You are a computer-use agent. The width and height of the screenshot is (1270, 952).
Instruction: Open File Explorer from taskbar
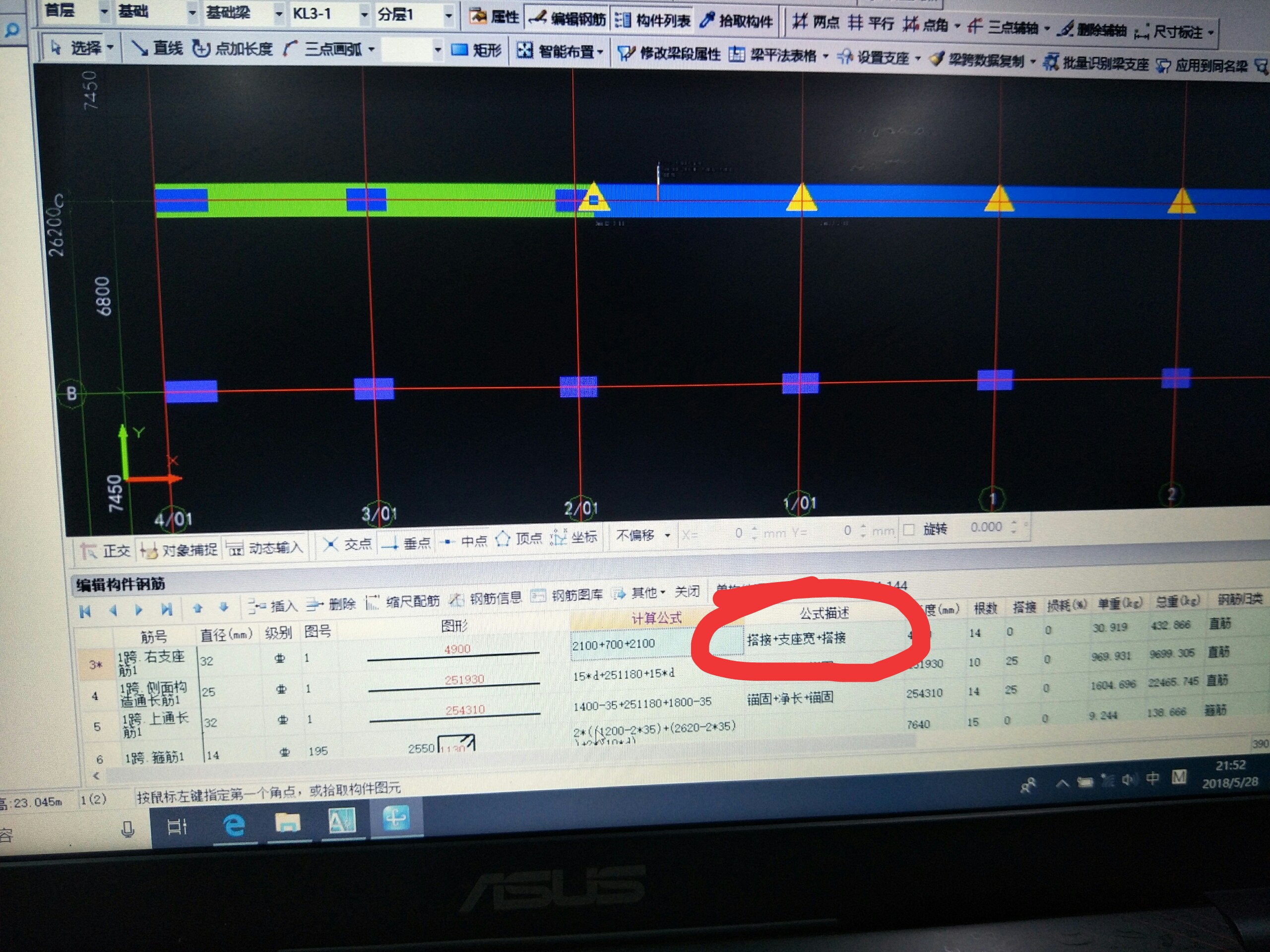pos(288,824)
